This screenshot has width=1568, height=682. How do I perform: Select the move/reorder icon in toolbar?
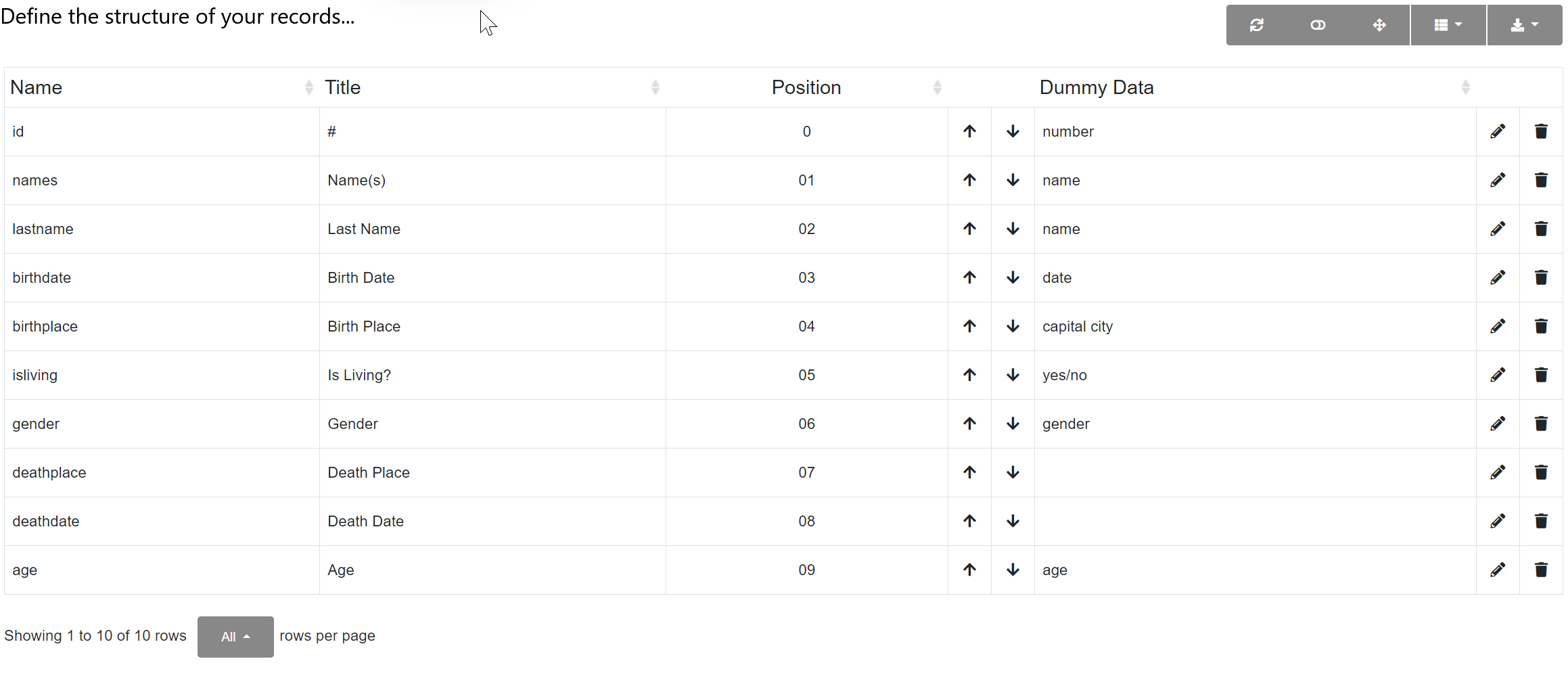click(x=1380, y=25)
